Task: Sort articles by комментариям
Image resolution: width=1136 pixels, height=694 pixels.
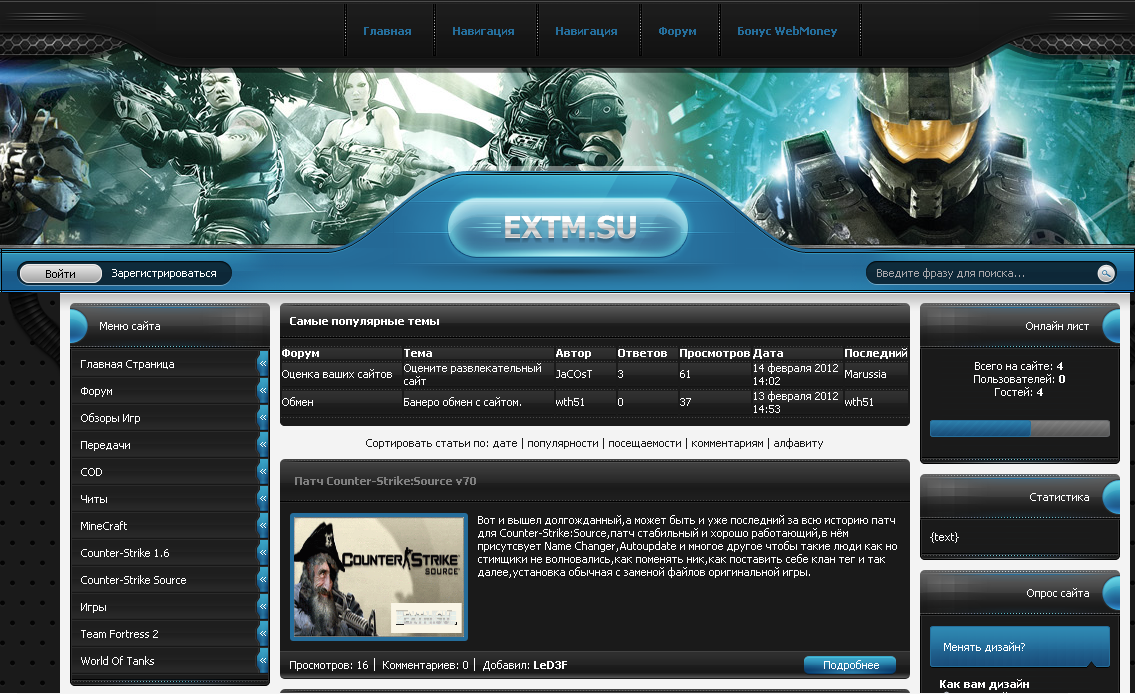Action: [727, 443]
